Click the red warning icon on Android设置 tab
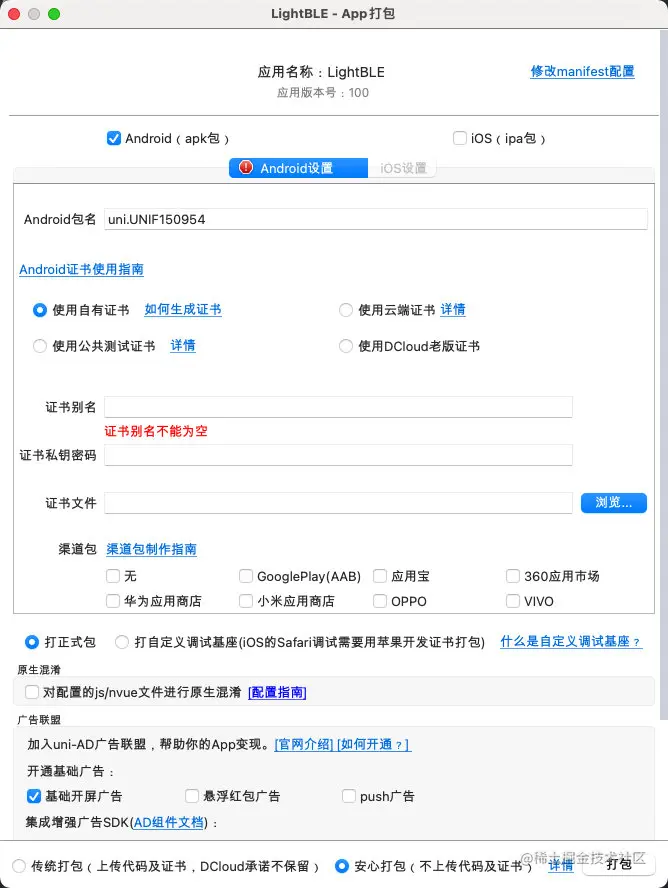The image size is (668, 888). point(246,168)
